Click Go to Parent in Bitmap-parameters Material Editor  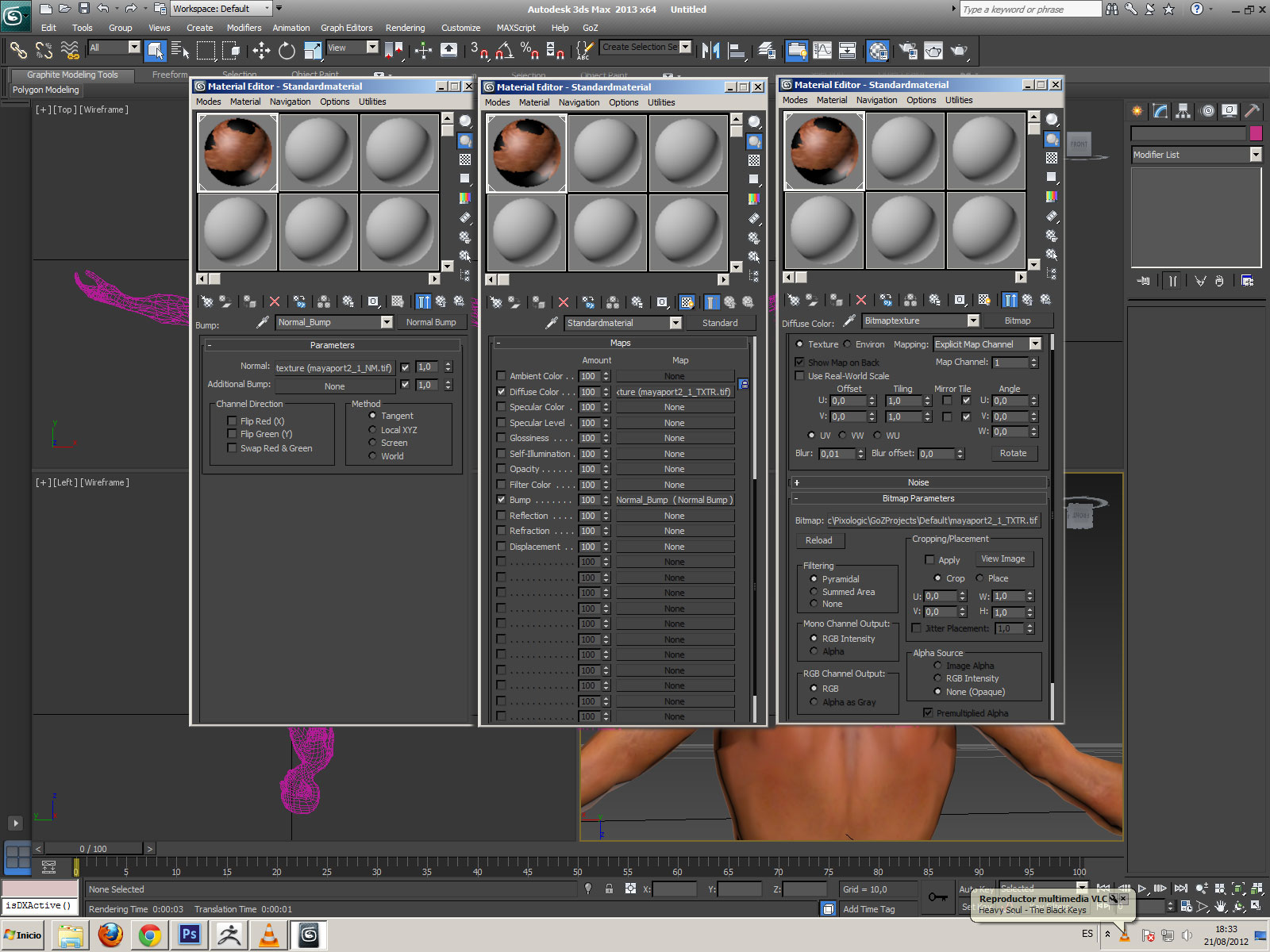coord(1027,300)
